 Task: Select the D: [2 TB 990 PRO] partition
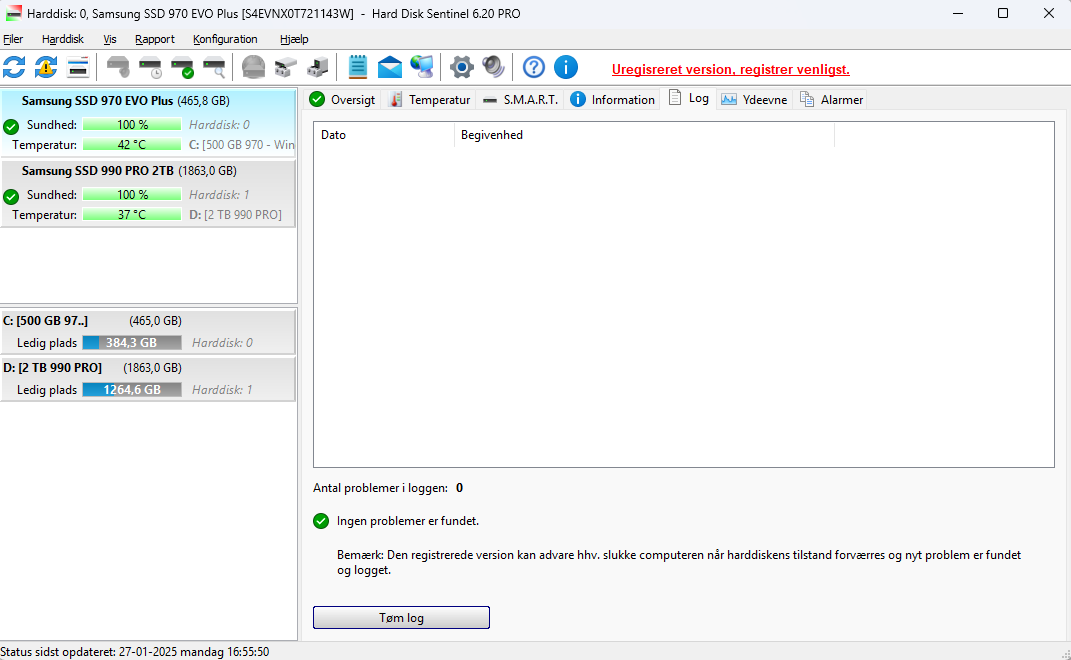point(148,379)
